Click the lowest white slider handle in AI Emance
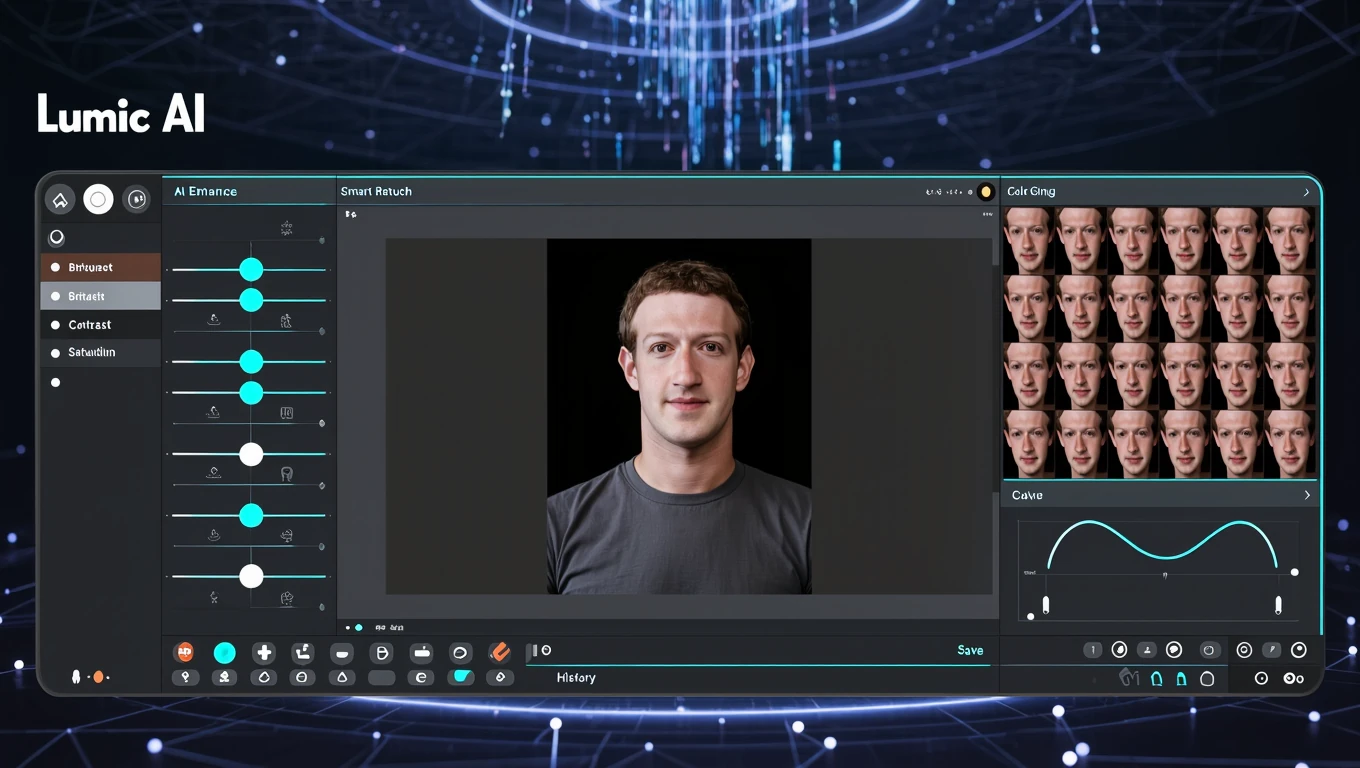 [x=251, y=576]
